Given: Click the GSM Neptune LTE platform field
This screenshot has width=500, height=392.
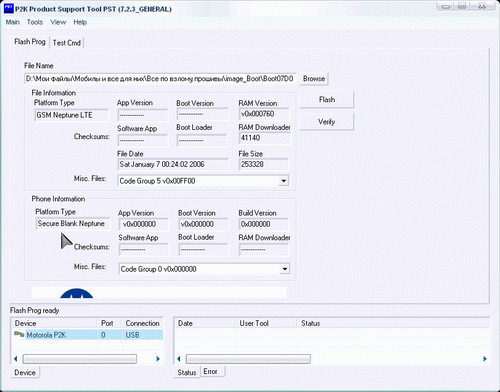Looking at the screenshot, I should click(71, 115).
